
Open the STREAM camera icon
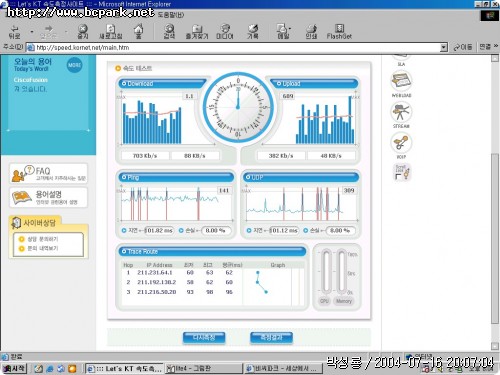[x=401, y=112]
